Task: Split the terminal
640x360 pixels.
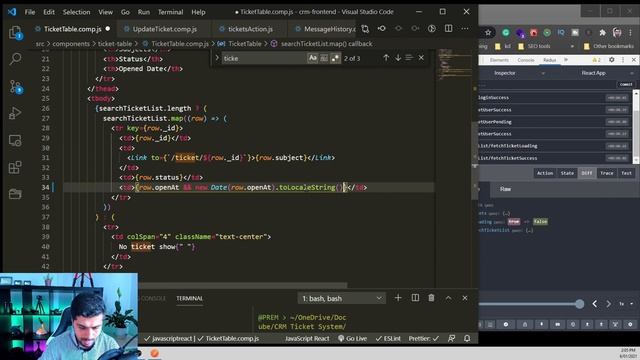Action: [x=415, y=298]
